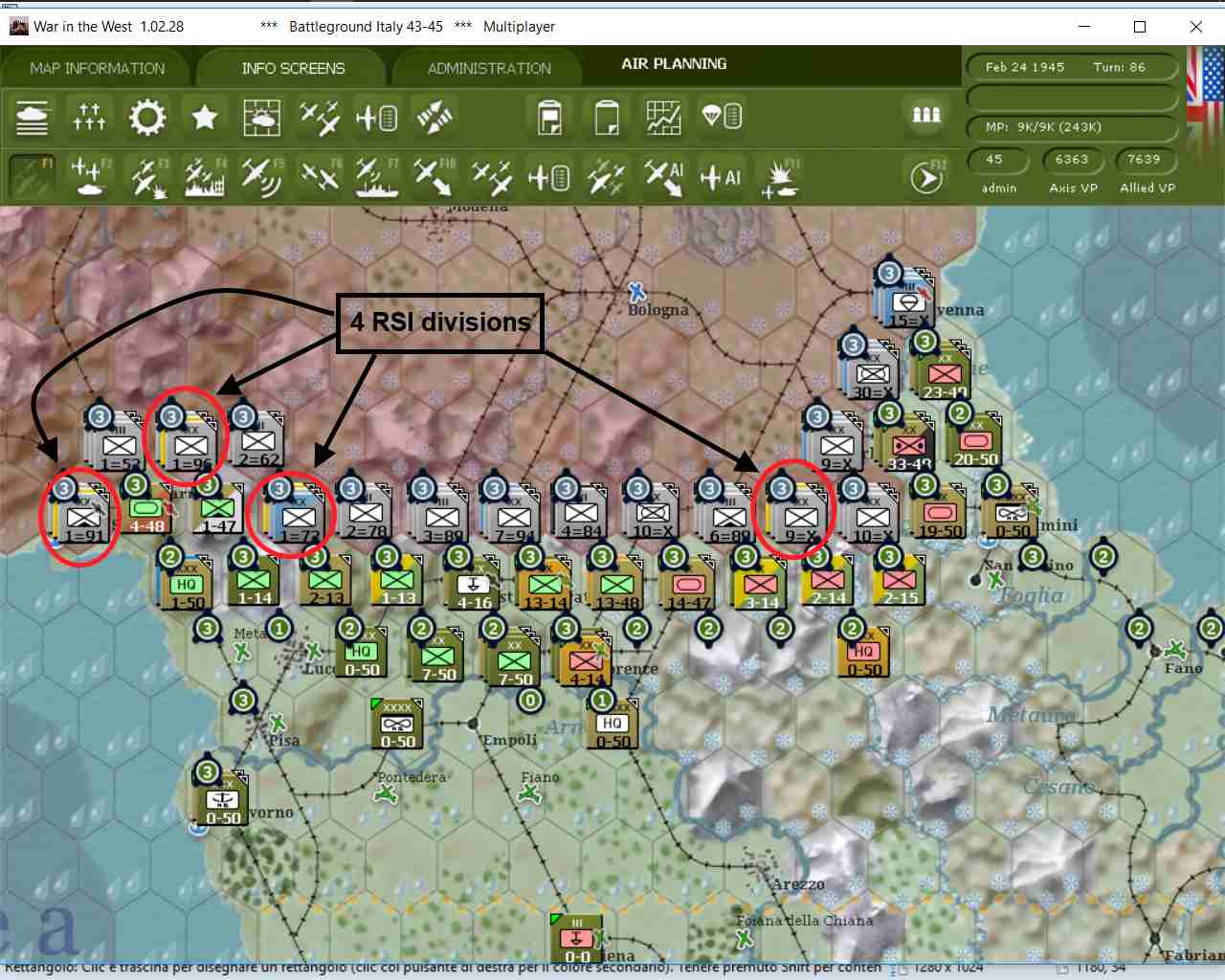Click the admin points value 45
1225x980 pixels.
tap(995, 160)
